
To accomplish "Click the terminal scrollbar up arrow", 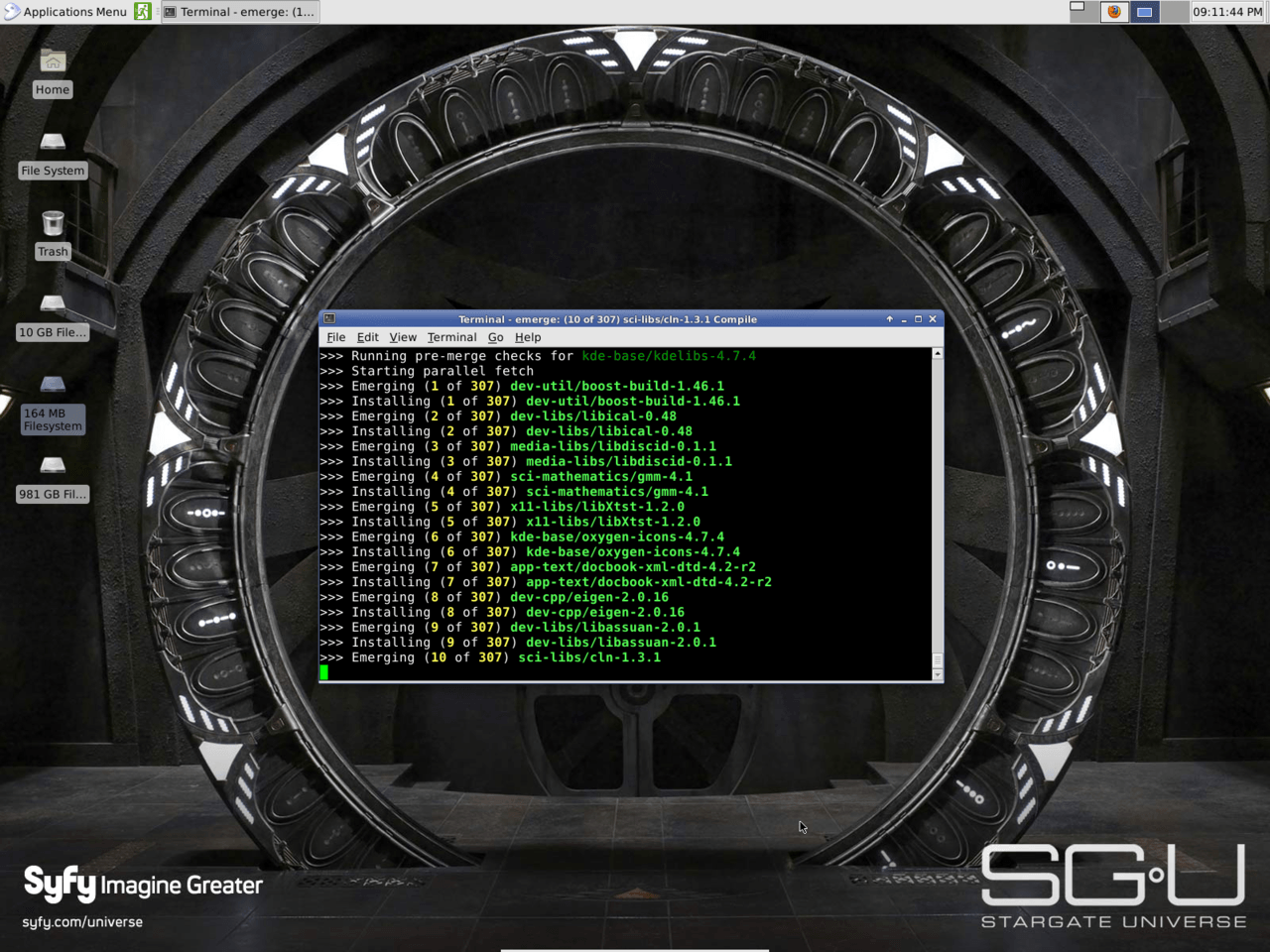I will point(937,353).
